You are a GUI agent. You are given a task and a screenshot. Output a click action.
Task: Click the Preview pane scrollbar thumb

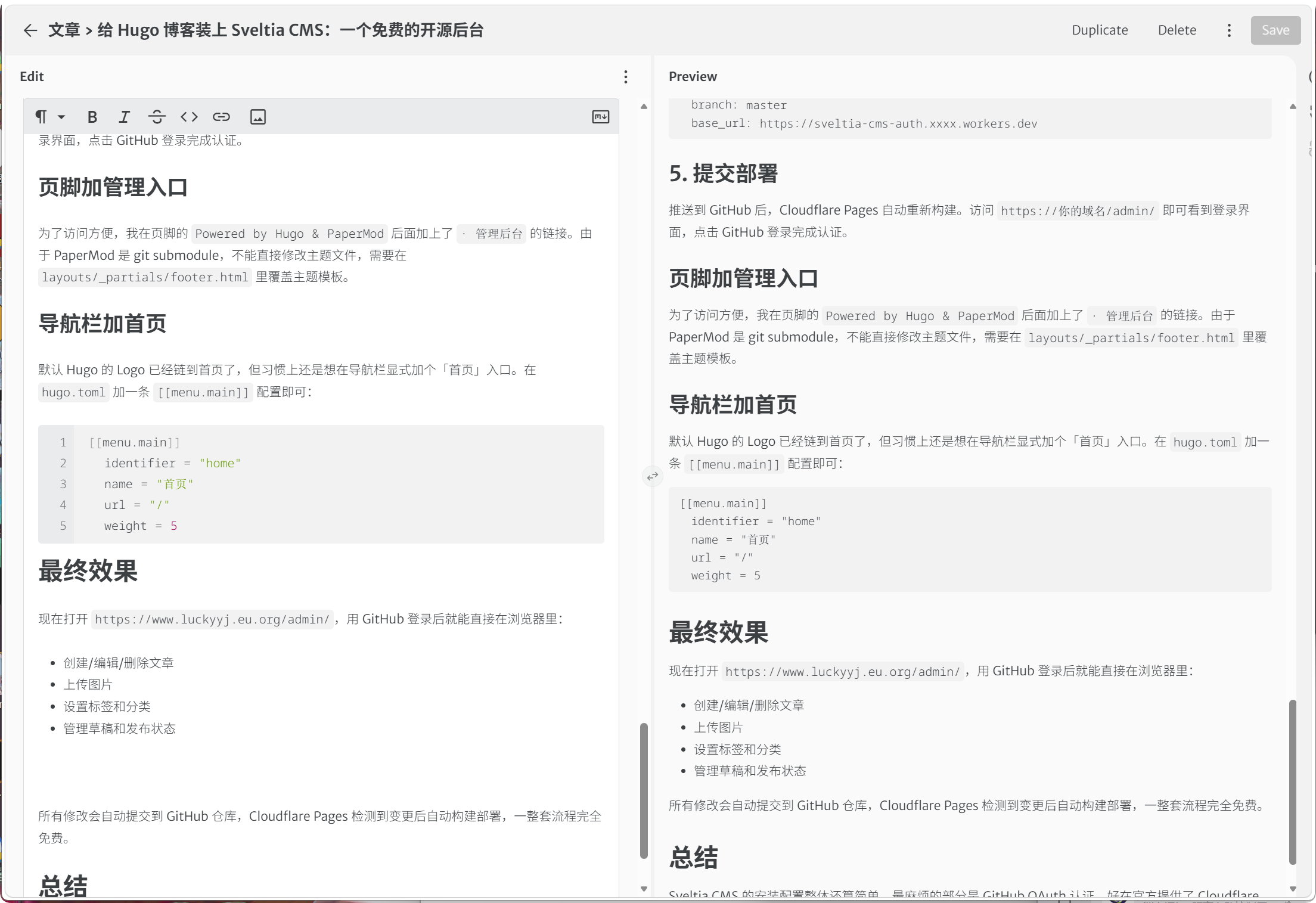(x=1293, y=781)
